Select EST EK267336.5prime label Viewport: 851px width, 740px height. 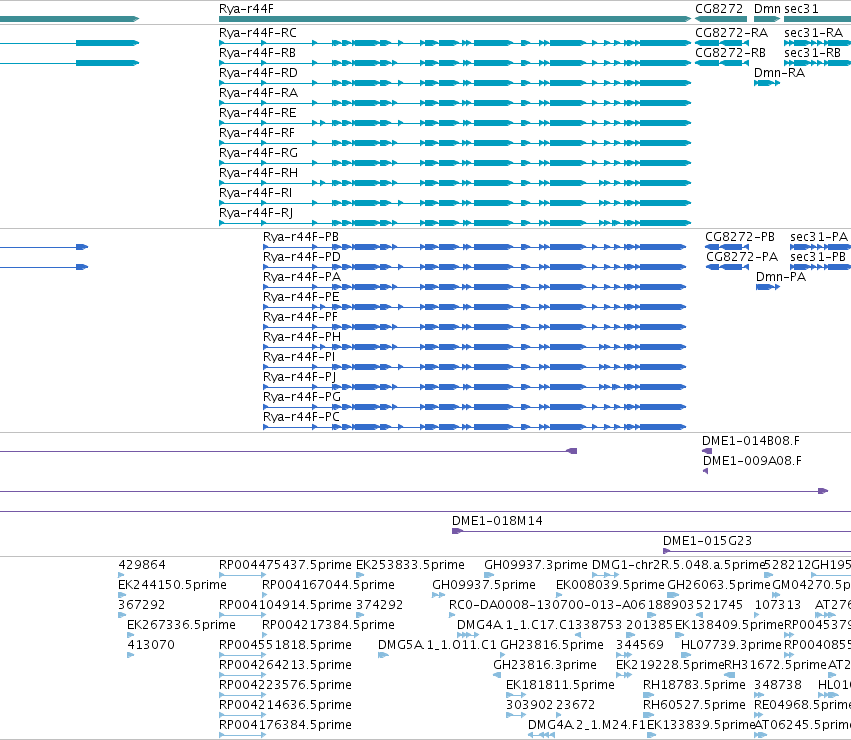coord(181,625)
